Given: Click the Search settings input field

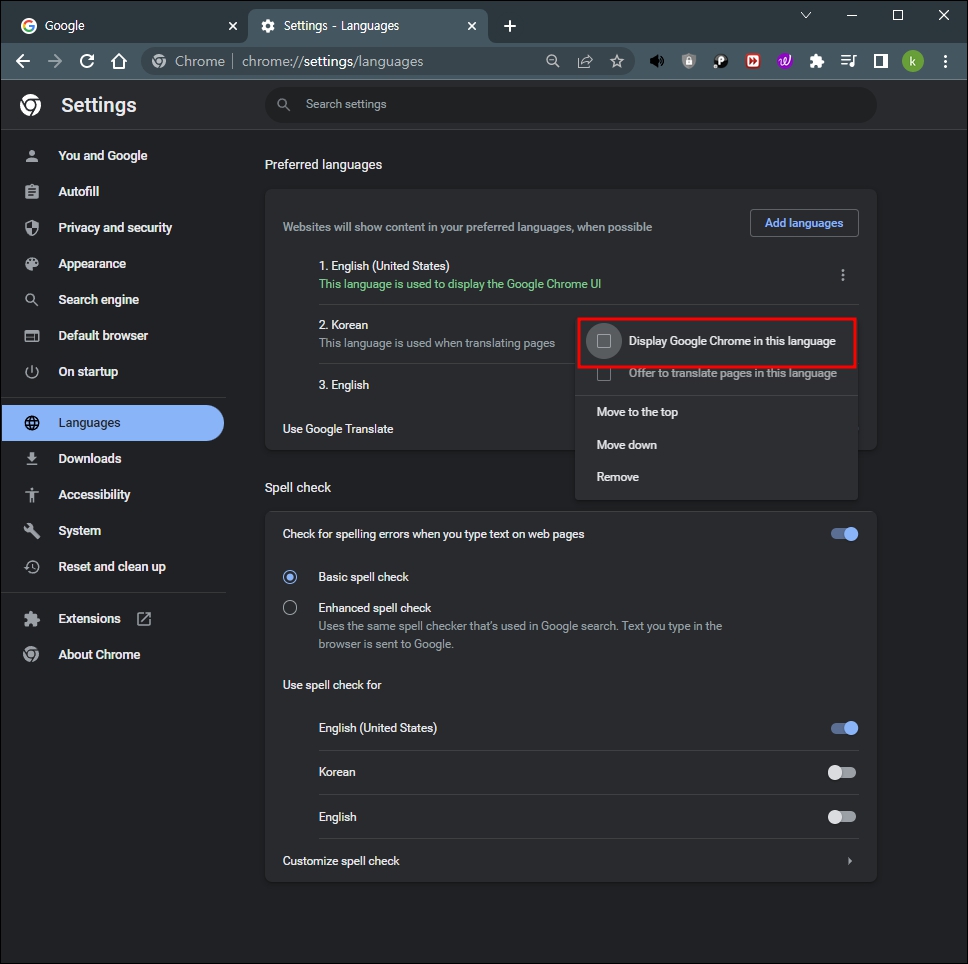Looking at the screenshot, I should tap(570, 104).
